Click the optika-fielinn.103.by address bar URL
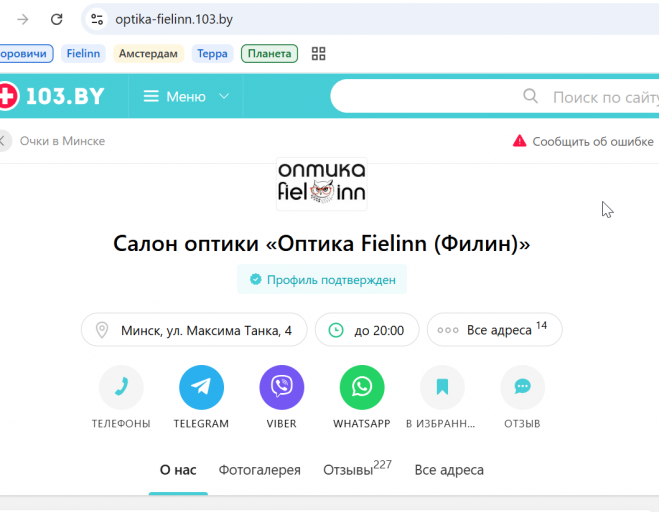 174,19
